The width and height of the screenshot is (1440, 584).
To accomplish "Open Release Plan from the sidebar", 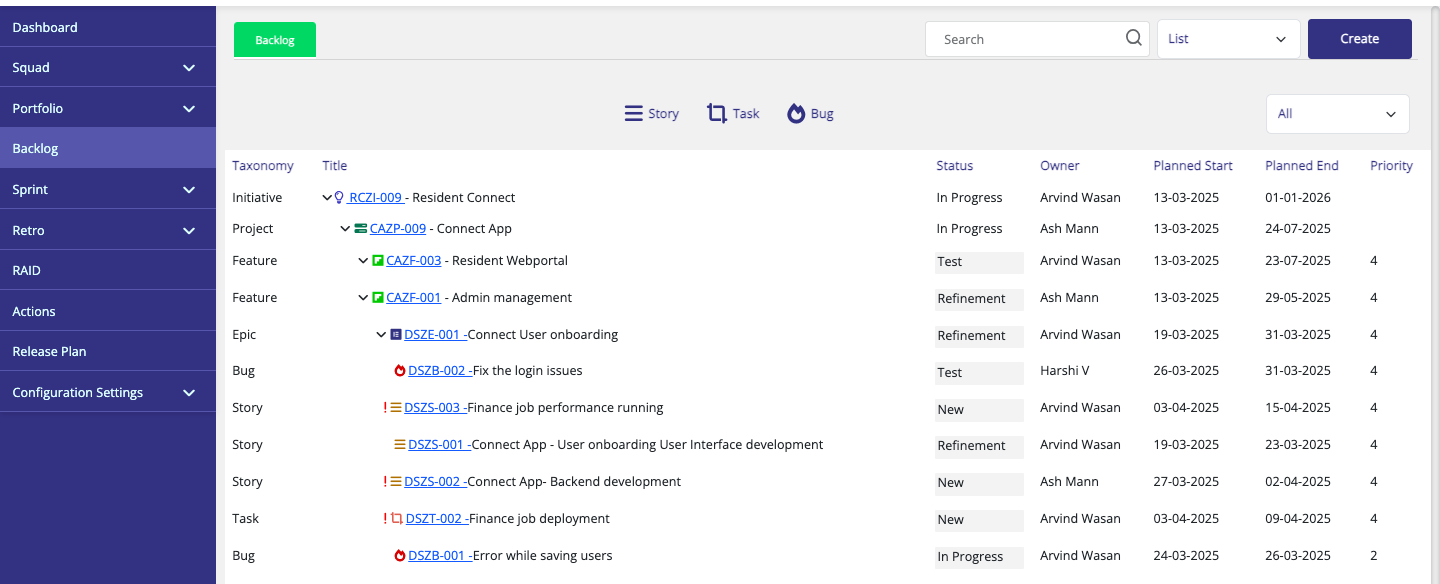I will (50, 352).
